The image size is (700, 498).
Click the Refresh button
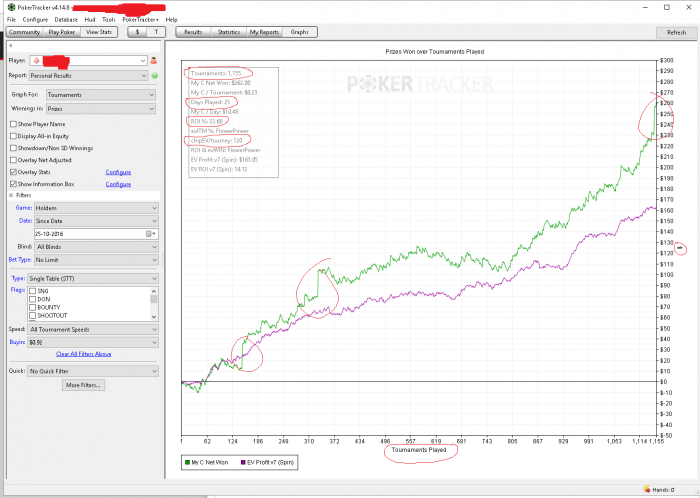tap(676, 33)
